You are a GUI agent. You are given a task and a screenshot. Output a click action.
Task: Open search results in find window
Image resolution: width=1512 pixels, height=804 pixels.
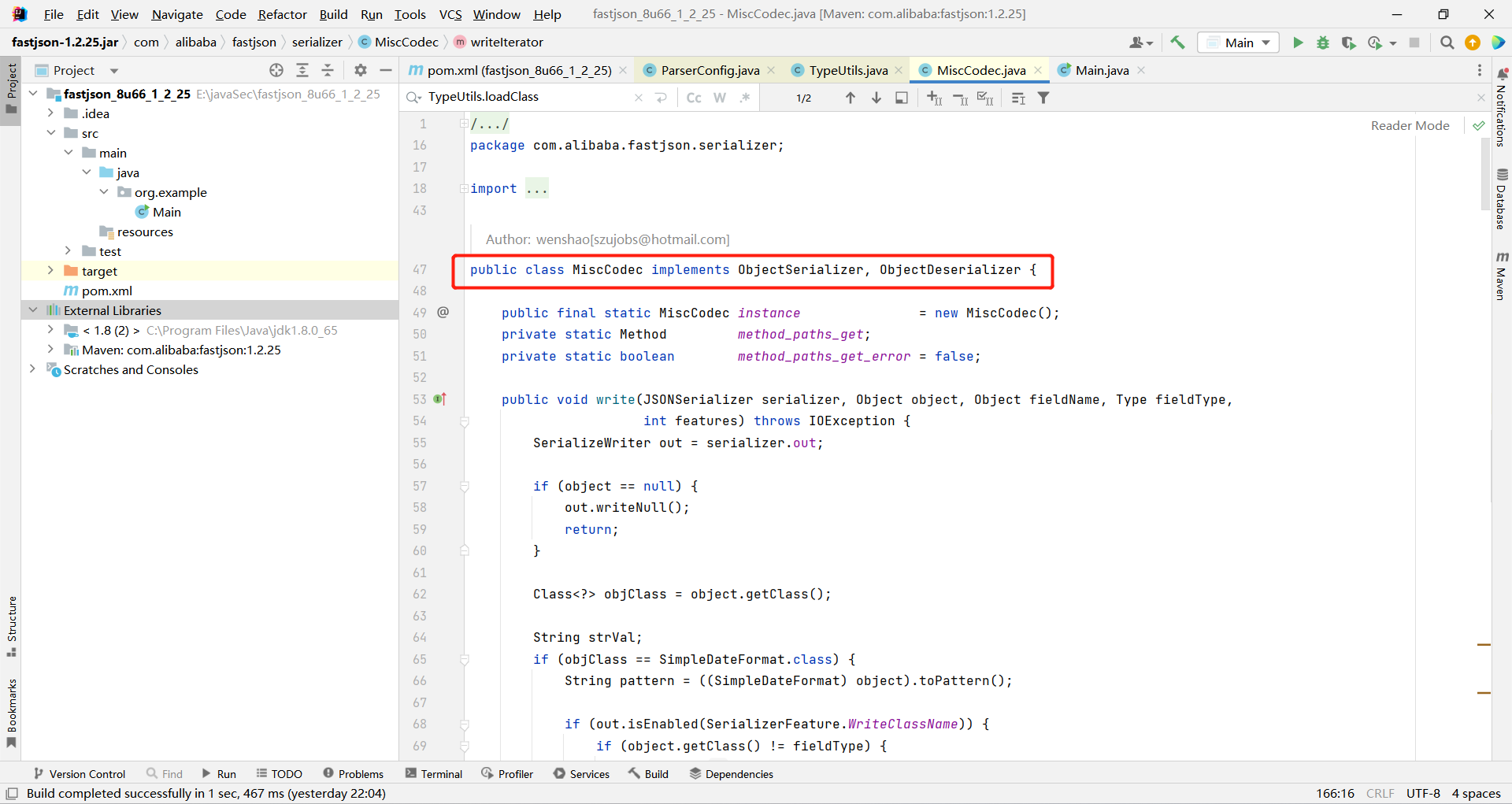click(x=902, y=98)
